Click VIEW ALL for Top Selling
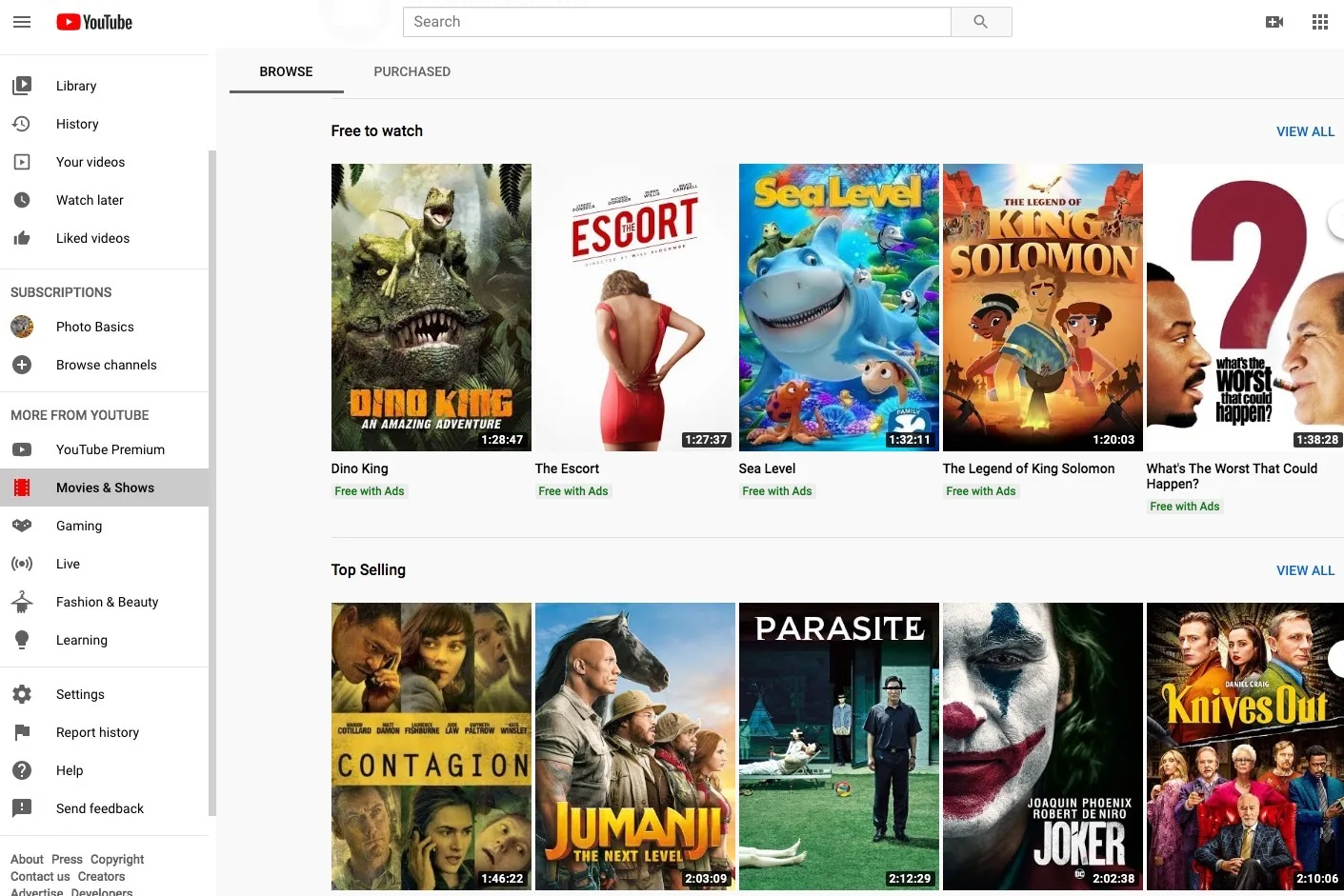 [x=1305, y=570]
